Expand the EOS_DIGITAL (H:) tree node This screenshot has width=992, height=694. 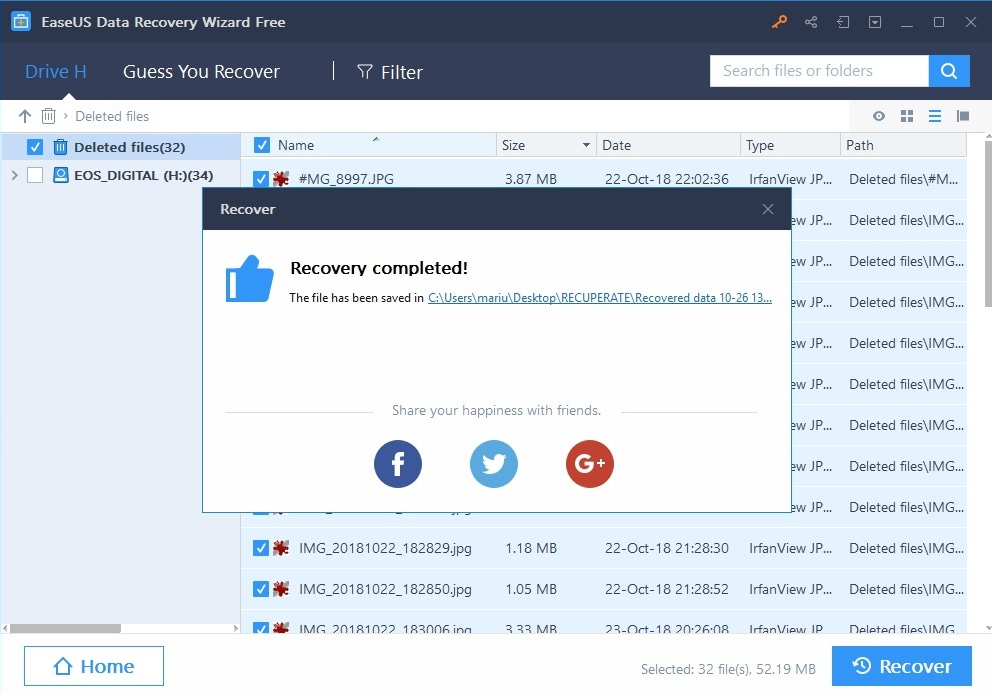(15, 175)
